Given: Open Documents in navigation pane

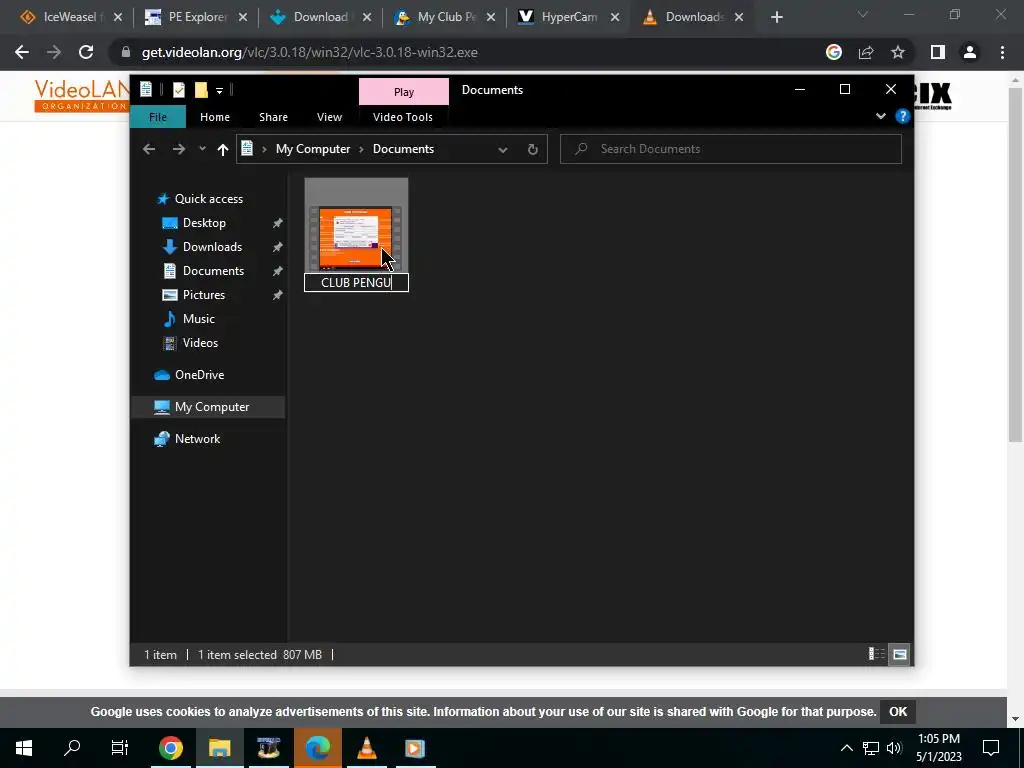Looking at the screenshot, I should pos(213,271).
